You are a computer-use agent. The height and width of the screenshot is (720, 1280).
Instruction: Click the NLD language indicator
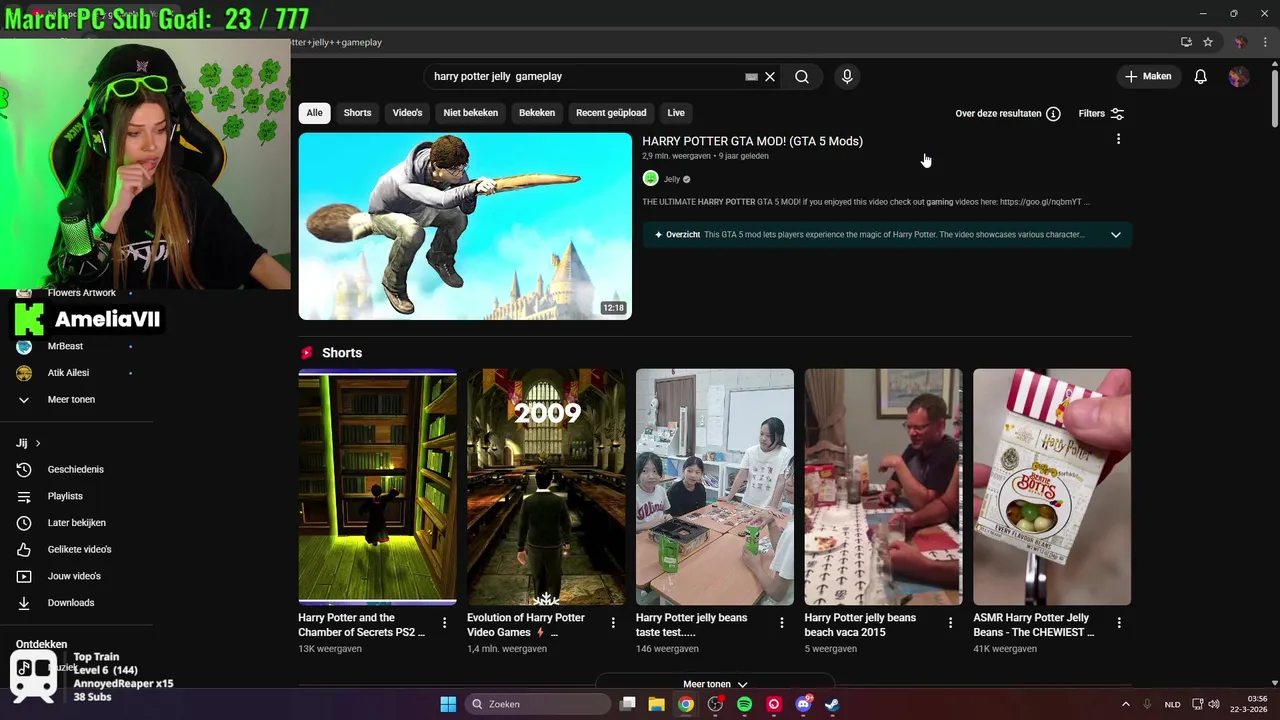[x=1172, y=704]
